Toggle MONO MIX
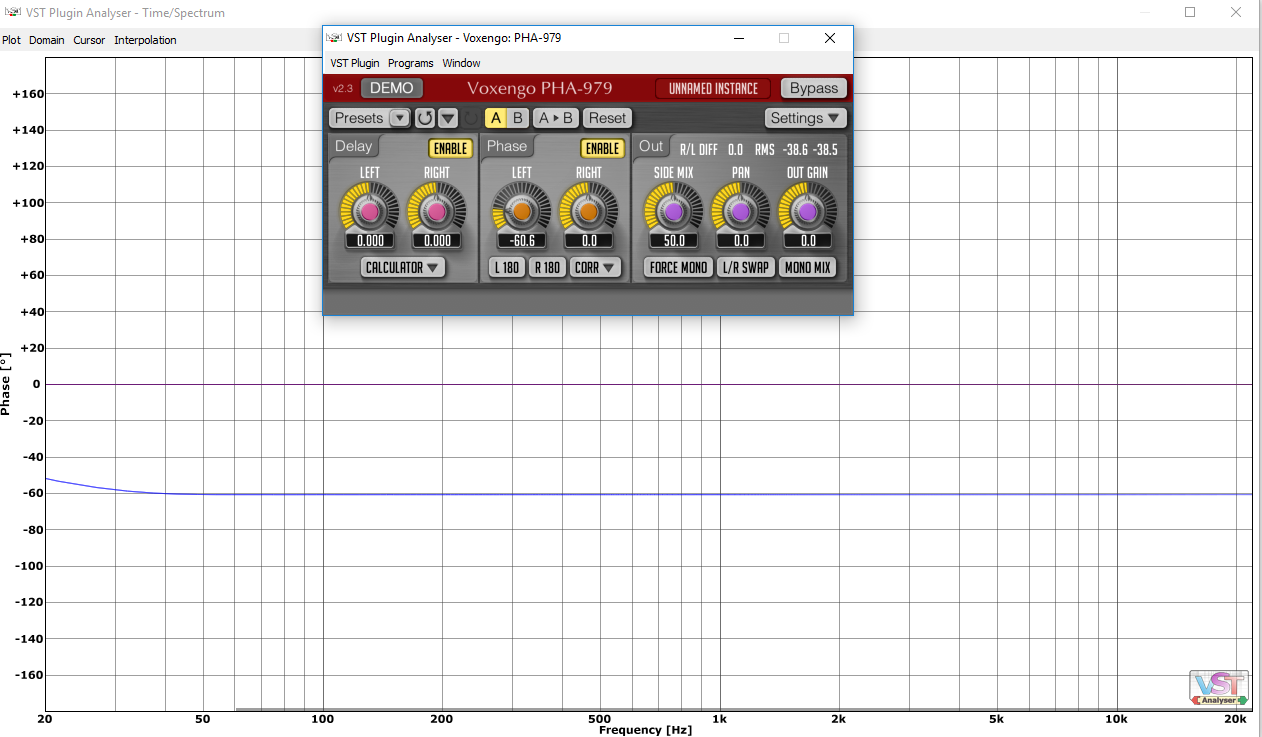 tap(808, 268)
